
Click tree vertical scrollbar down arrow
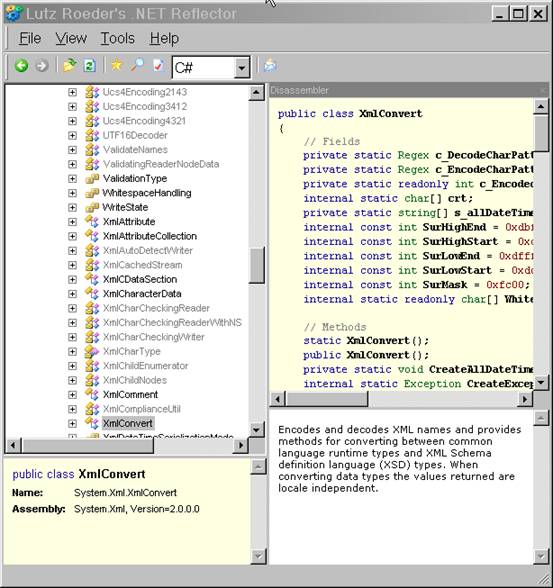(x=256, y=430)
